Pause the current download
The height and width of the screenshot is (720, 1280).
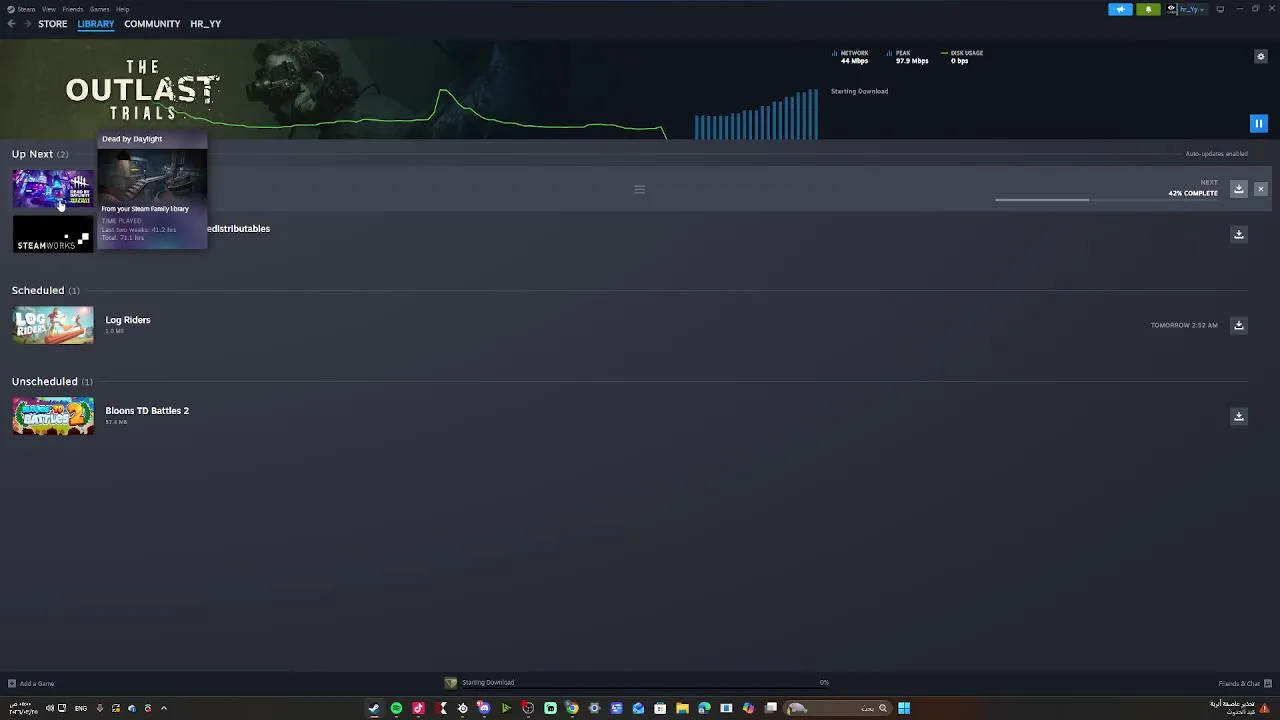[1259, 124]
